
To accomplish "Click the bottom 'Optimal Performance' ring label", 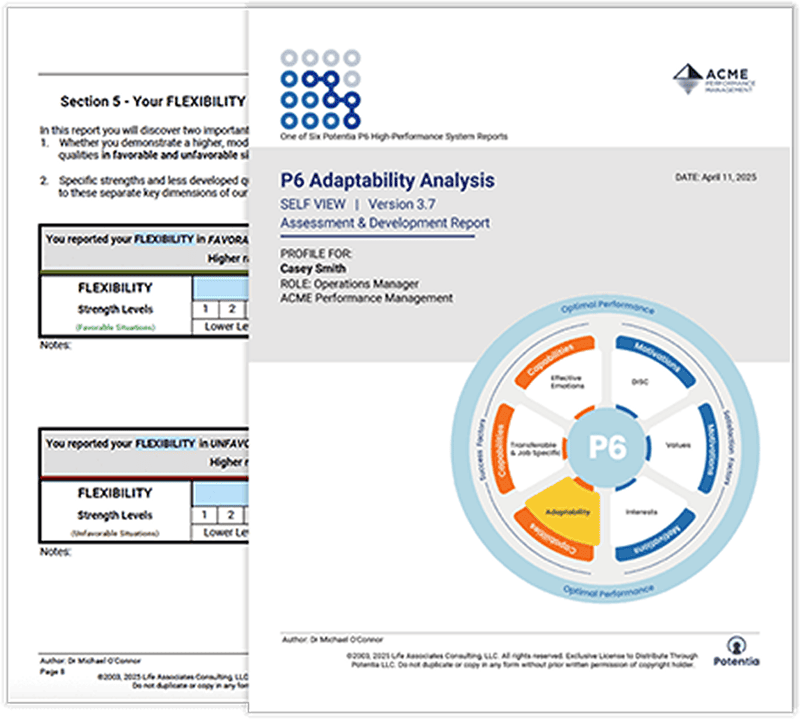I will pos(608,590).
